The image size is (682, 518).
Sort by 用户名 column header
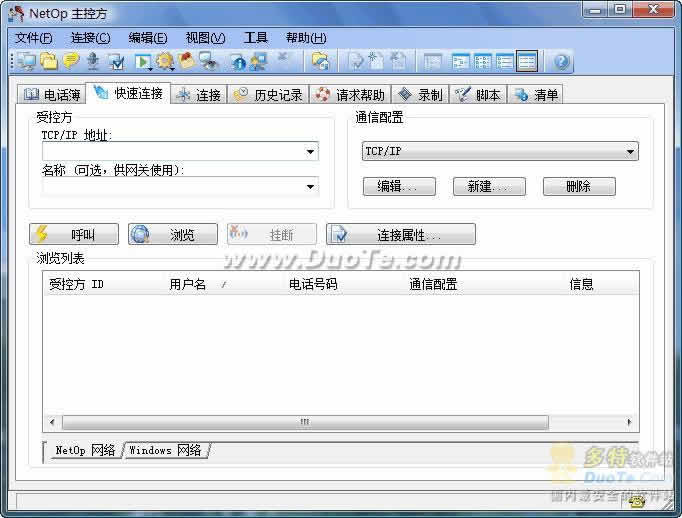point(224,284)
